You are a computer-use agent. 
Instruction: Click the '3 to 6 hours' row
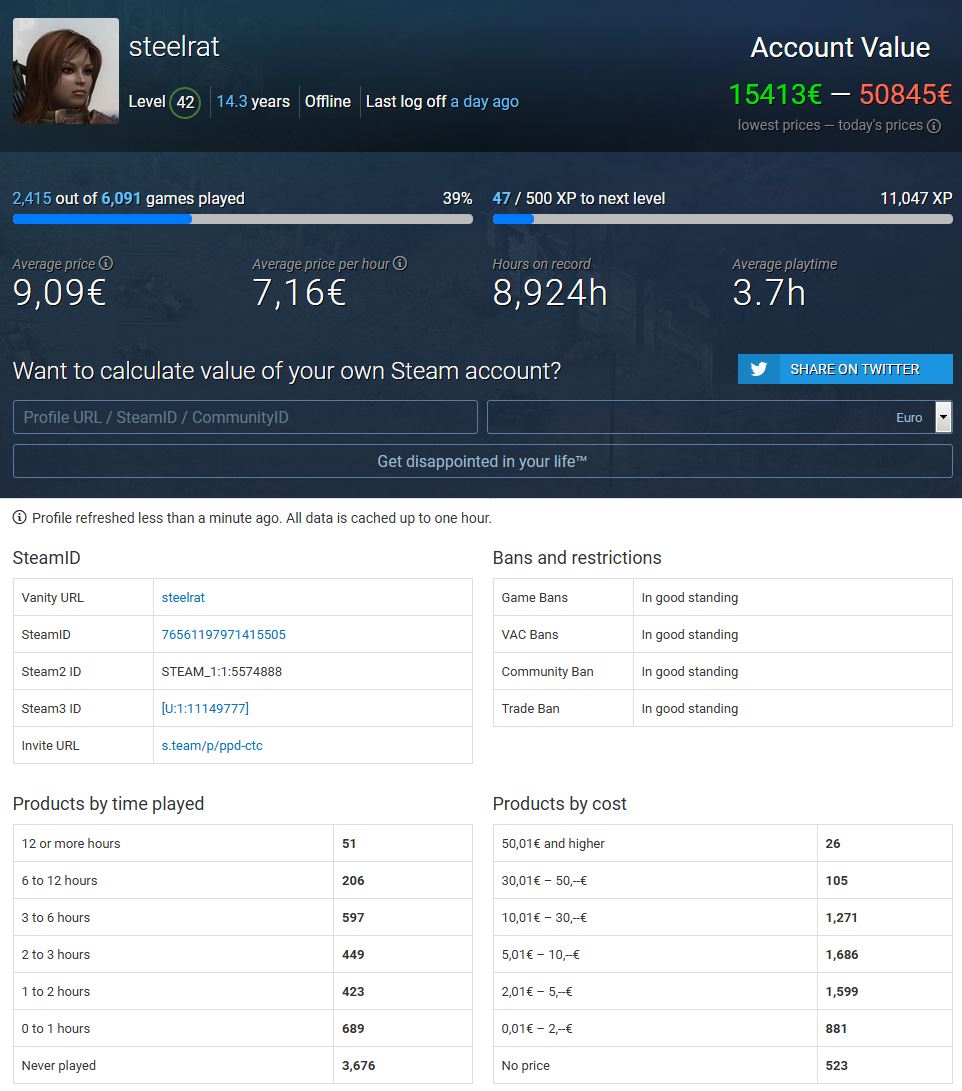pos(243,917)
